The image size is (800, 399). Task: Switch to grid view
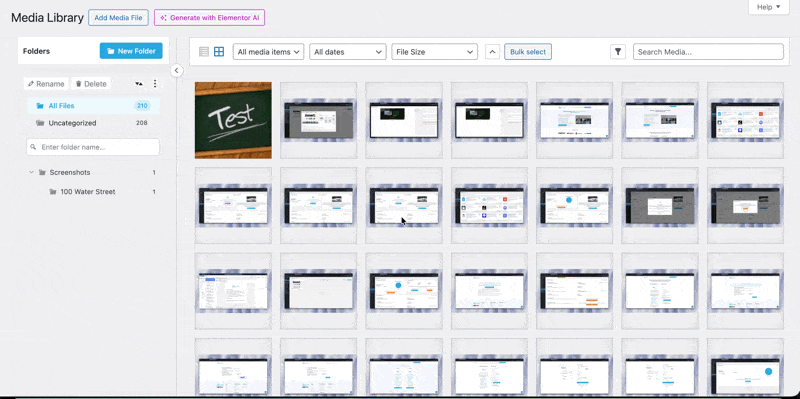[219, 52]
